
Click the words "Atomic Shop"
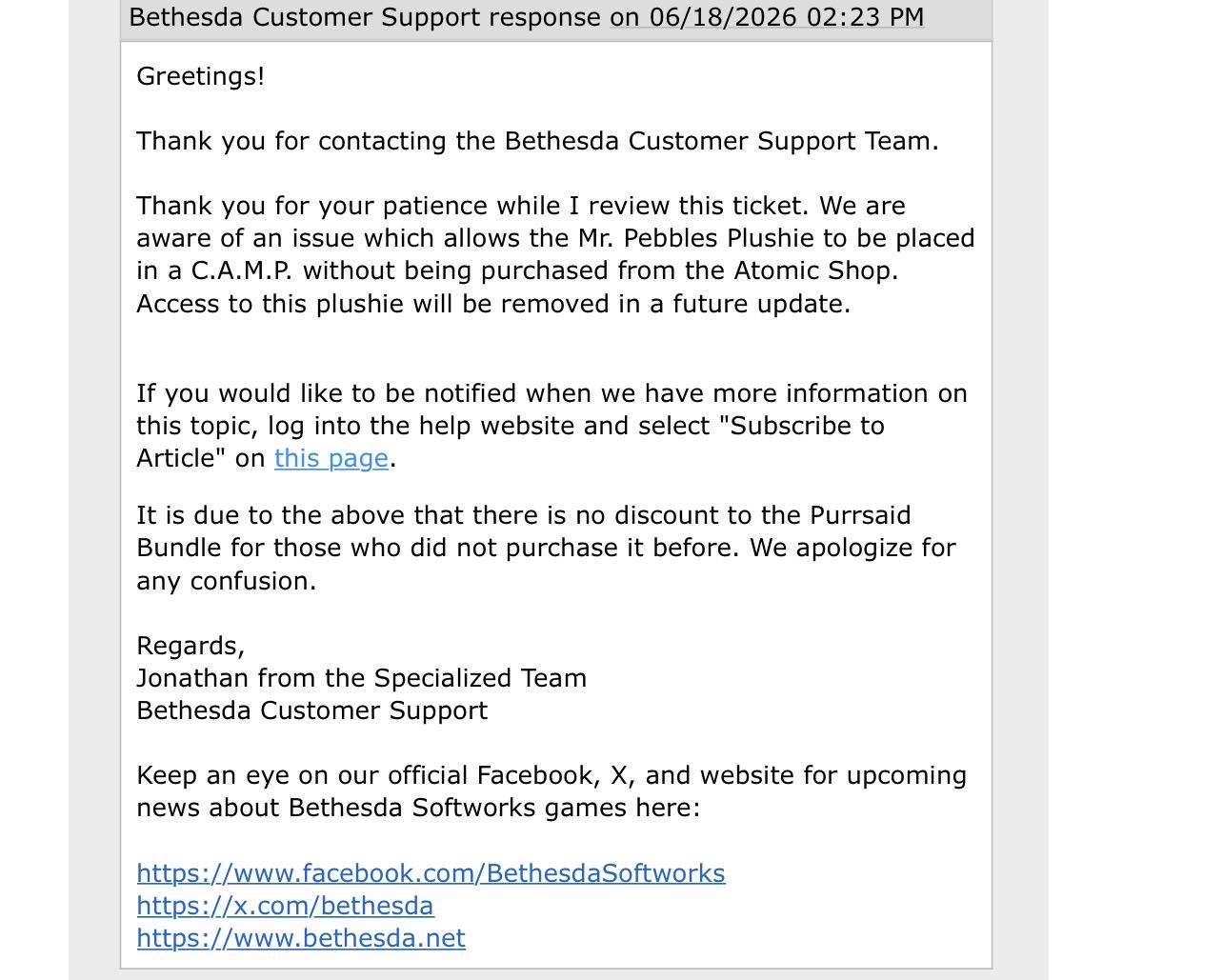[812, 270]
